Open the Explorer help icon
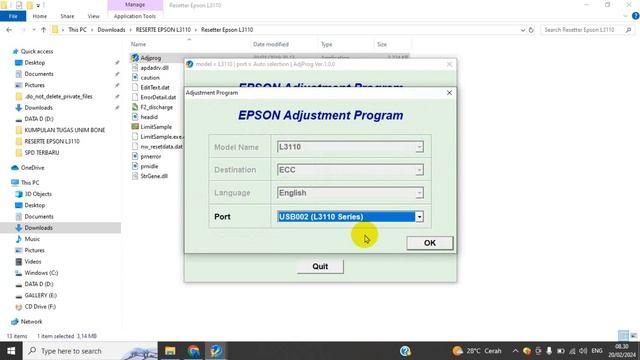Image resolution: width=640 pixels, height=360 pixels. click(636, 16)
